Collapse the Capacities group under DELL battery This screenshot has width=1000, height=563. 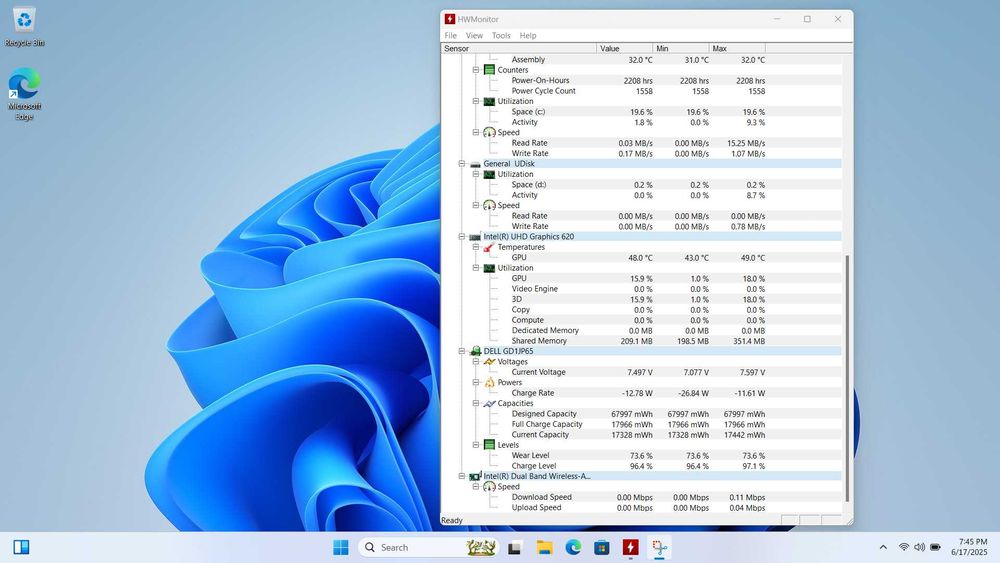(x=476, y=404)
